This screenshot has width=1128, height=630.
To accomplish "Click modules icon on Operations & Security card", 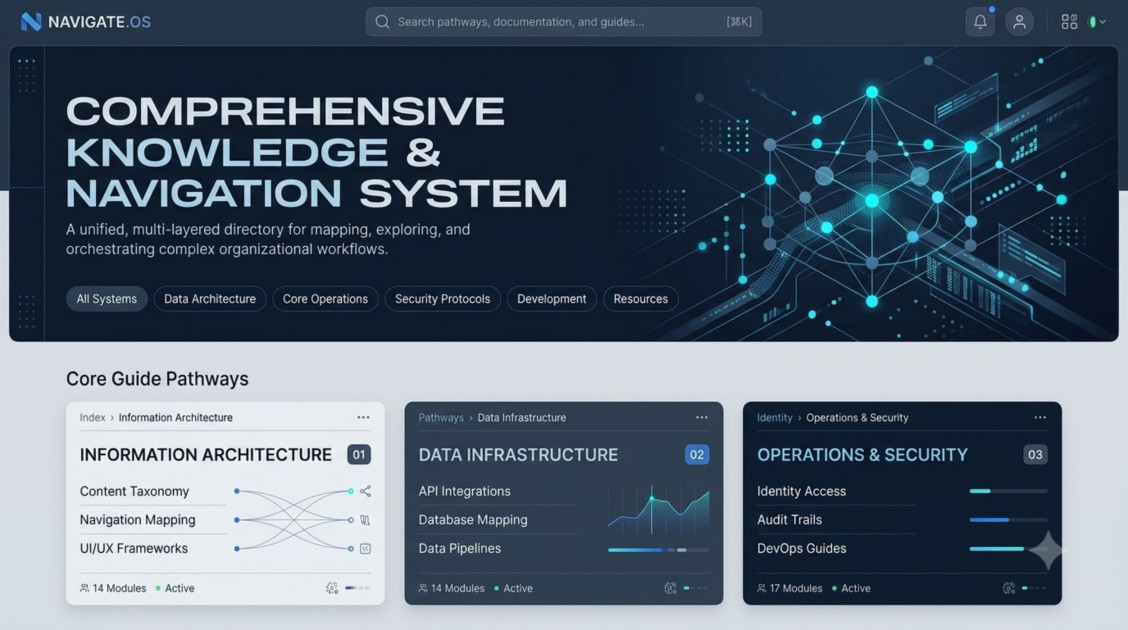I will pyautogui.click(x=762, y=588).
